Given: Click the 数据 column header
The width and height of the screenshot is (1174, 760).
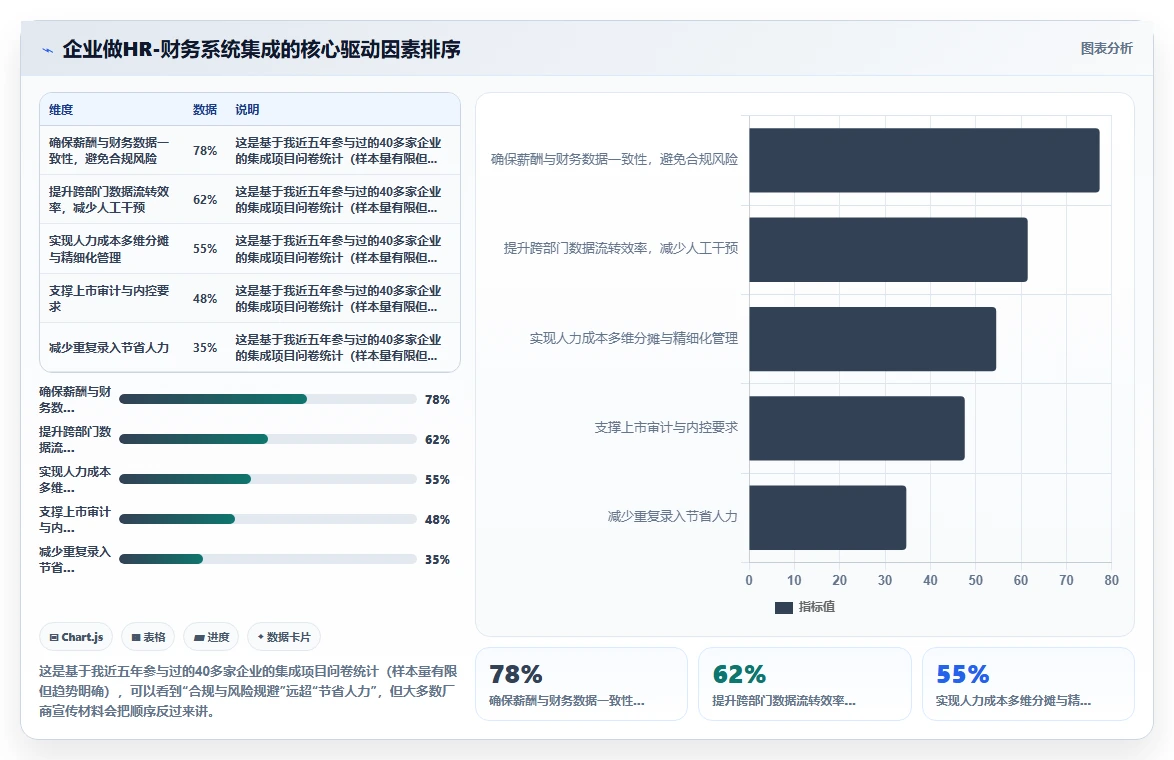Looking at the screenshot, I should (x=204, y=109).
